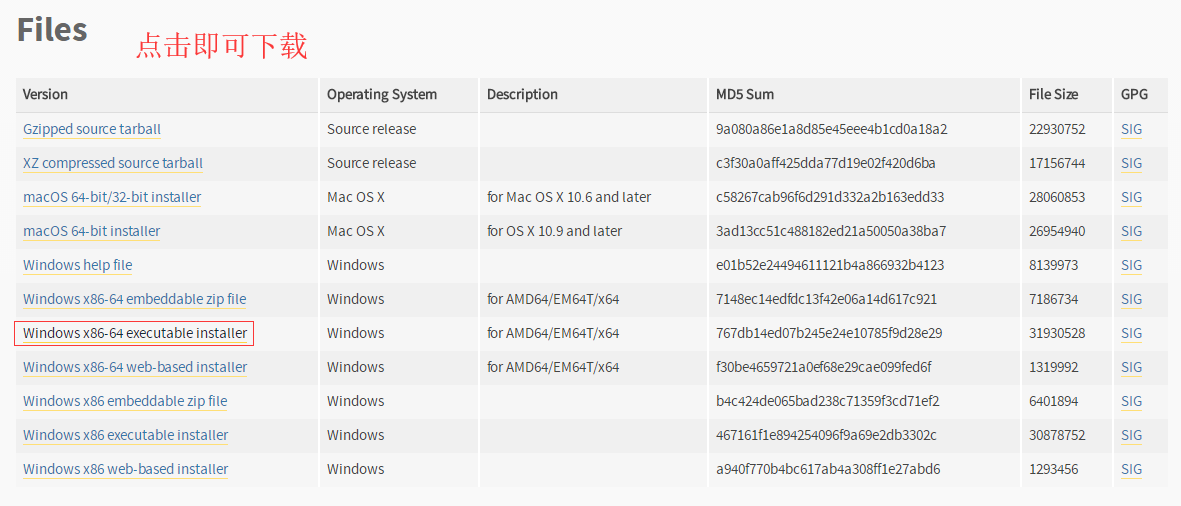1181x506 pixels.
Task: Click the MD5 Sum column header
Action: pyautogui.click(x=745, y=94)
